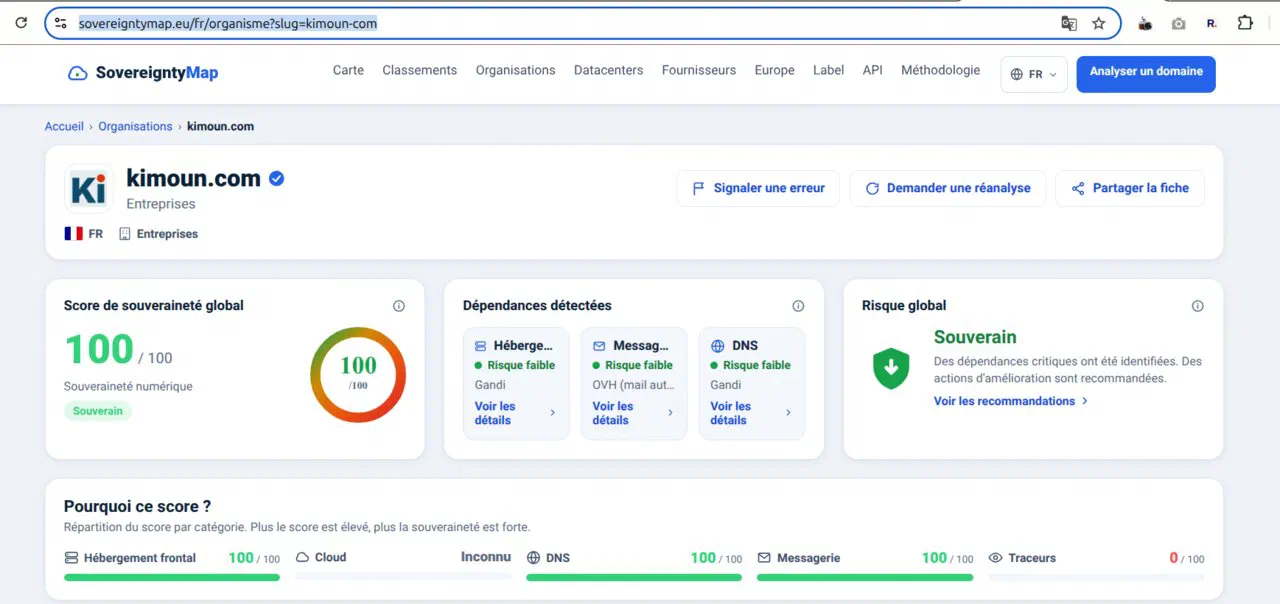The height and width of the screenshot is (604, 1280).
Task: Click the Hébergement frontal green progress bar
Action: (172, 577)
